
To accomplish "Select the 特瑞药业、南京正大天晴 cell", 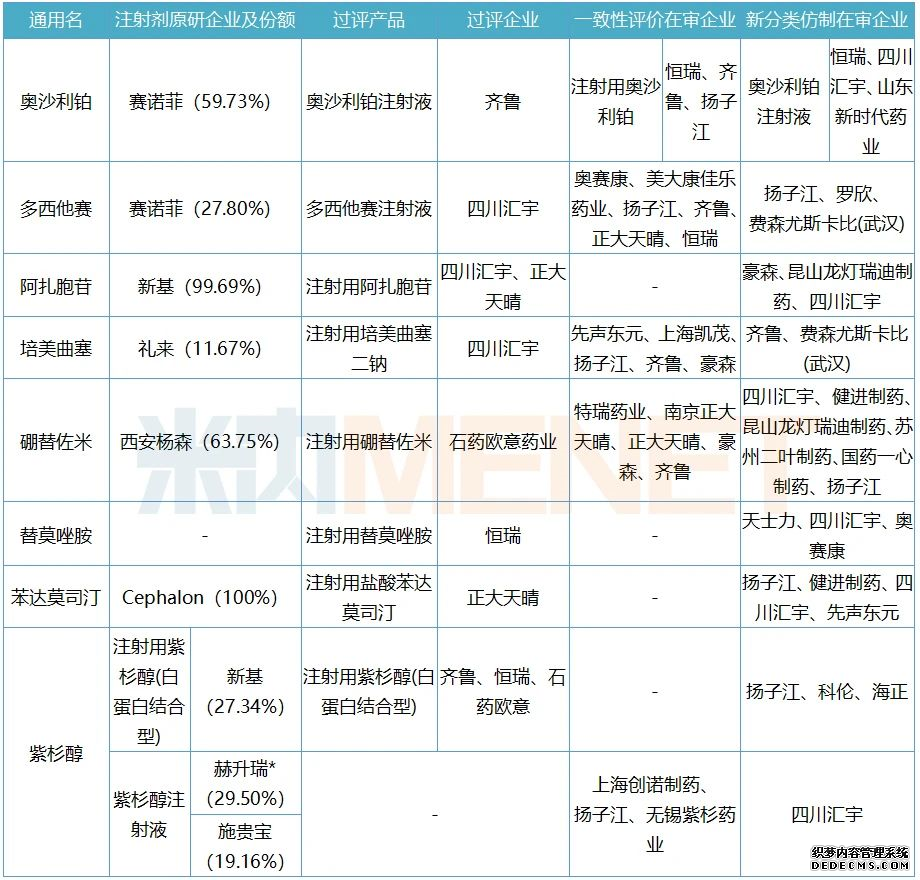I will [x=655, y=441].
